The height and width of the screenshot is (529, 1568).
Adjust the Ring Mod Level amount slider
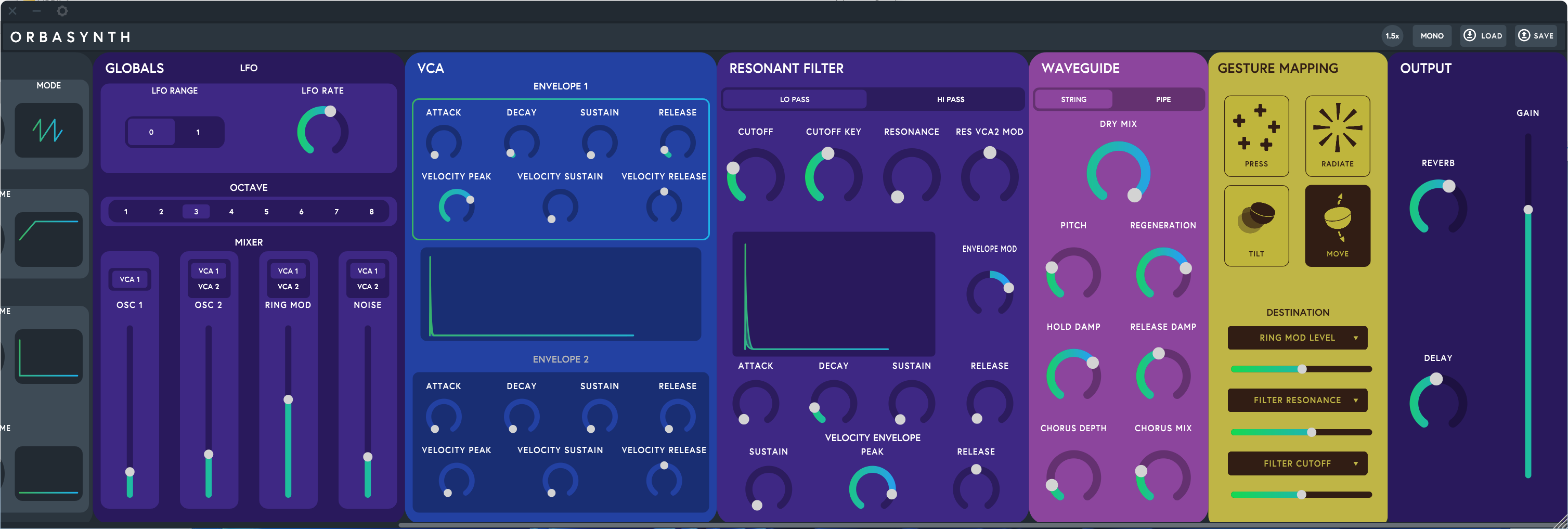point(1301,369)
